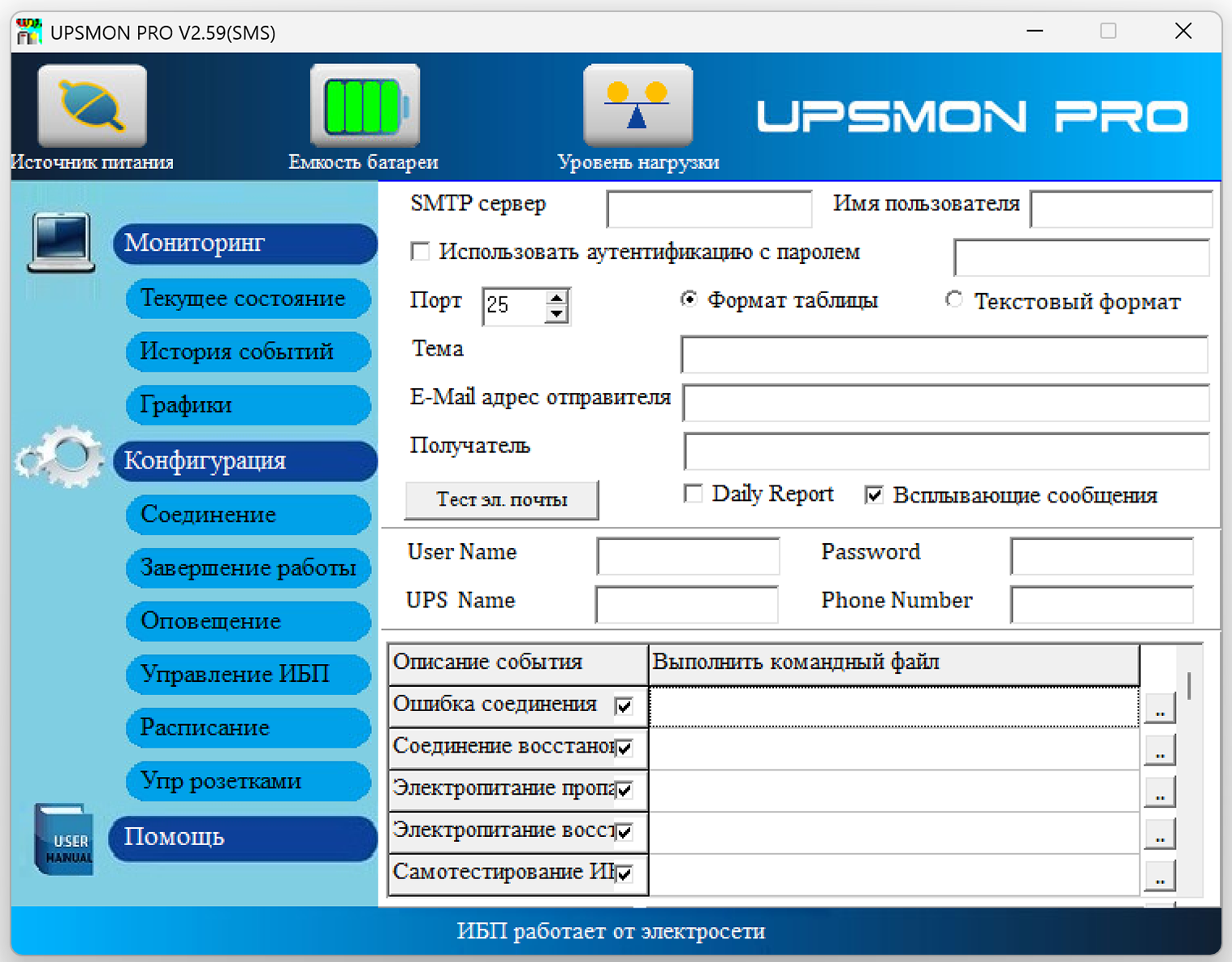Viewport: 1232px width, 962px height.
Task: Open Упр розетками page
Action: (x=249, y=781)
